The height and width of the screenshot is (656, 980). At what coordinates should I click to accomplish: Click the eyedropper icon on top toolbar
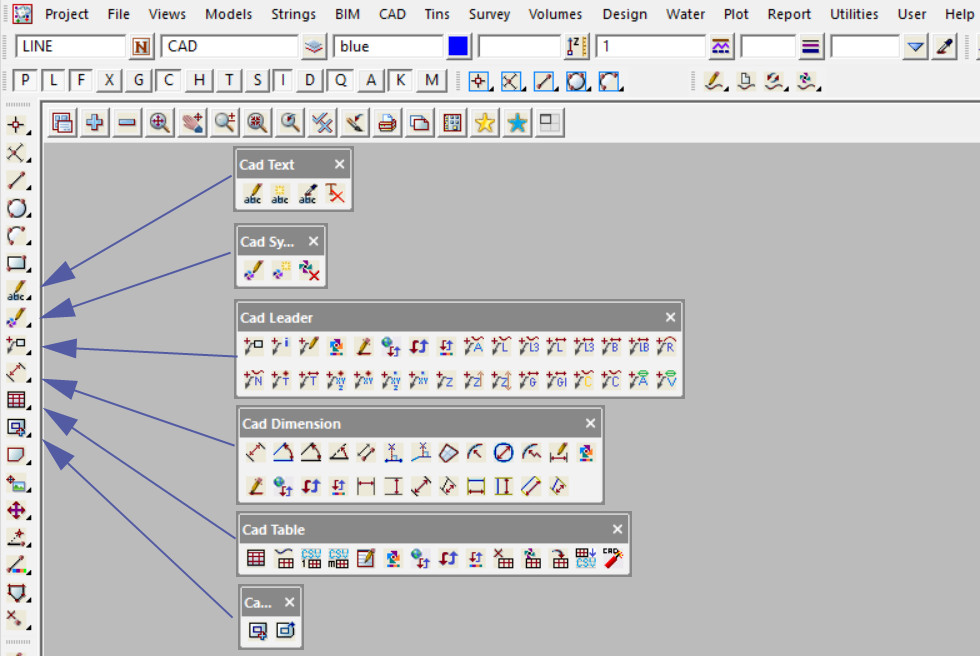coord(943,47)
